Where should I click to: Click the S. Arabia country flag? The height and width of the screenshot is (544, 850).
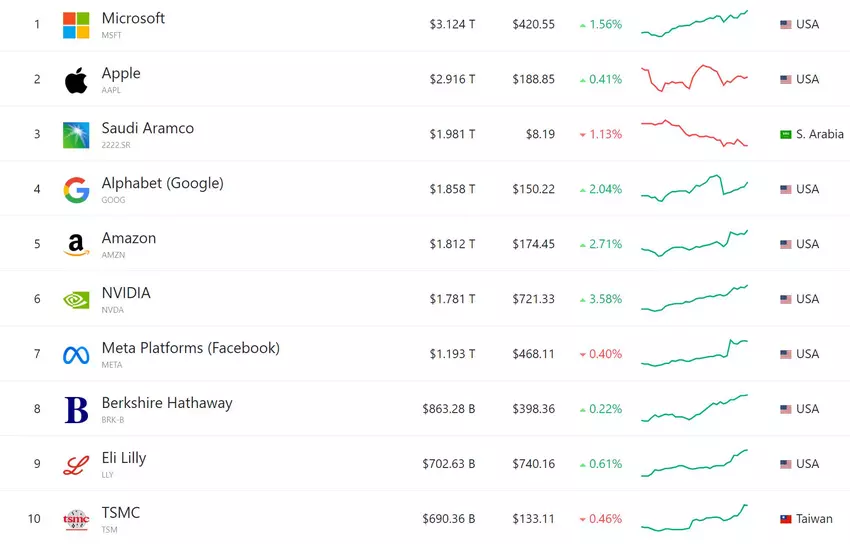(x=786, y=134)
